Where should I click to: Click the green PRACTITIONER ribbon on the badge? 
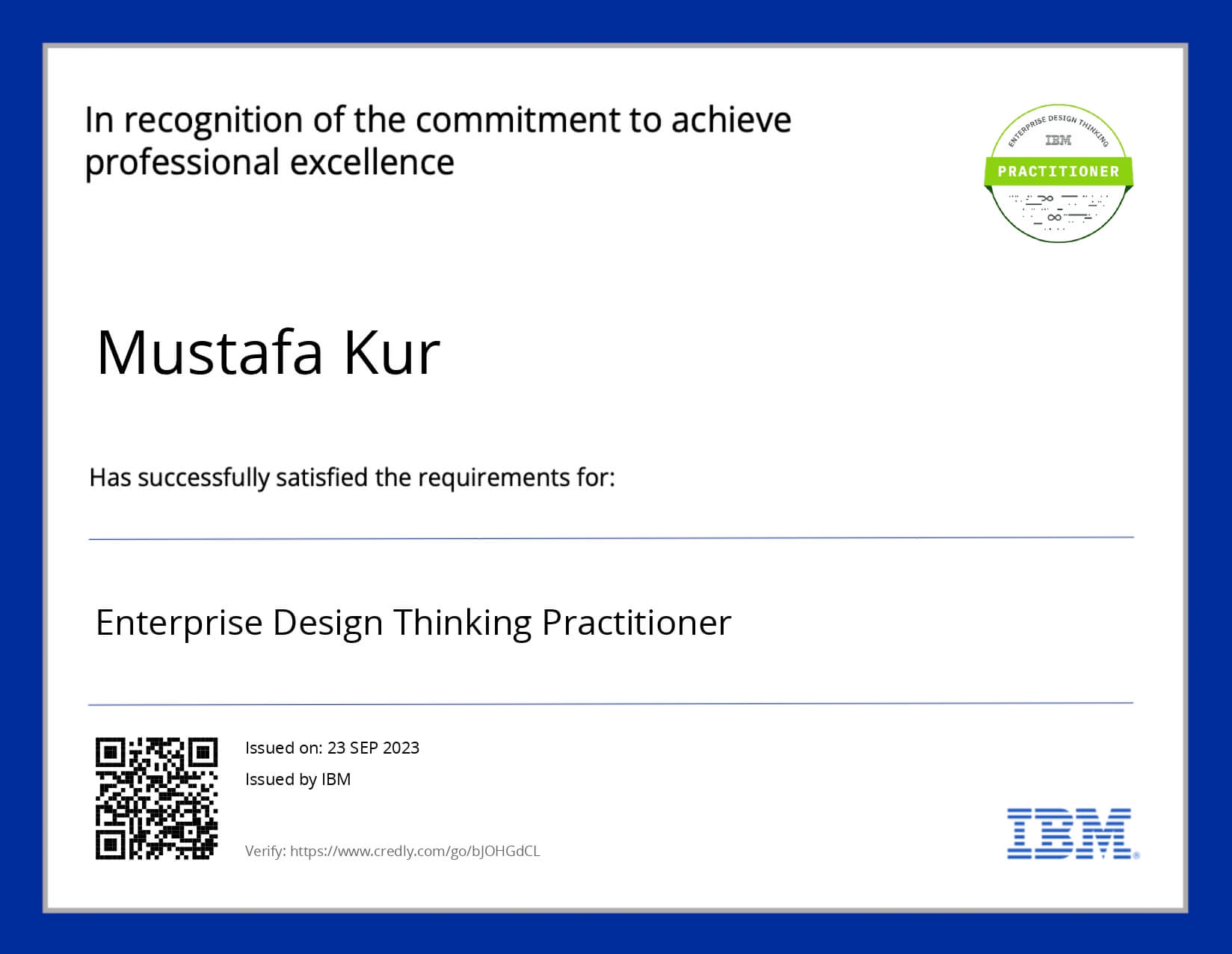click(x=1058, y=171)
